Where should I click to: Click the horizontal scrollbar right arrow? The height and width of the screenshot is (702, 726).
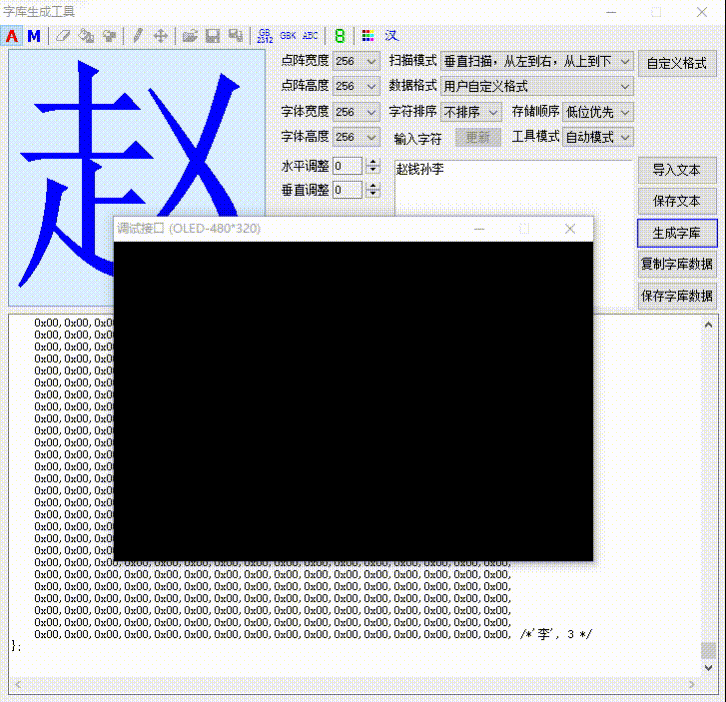[x=692, y=684]
